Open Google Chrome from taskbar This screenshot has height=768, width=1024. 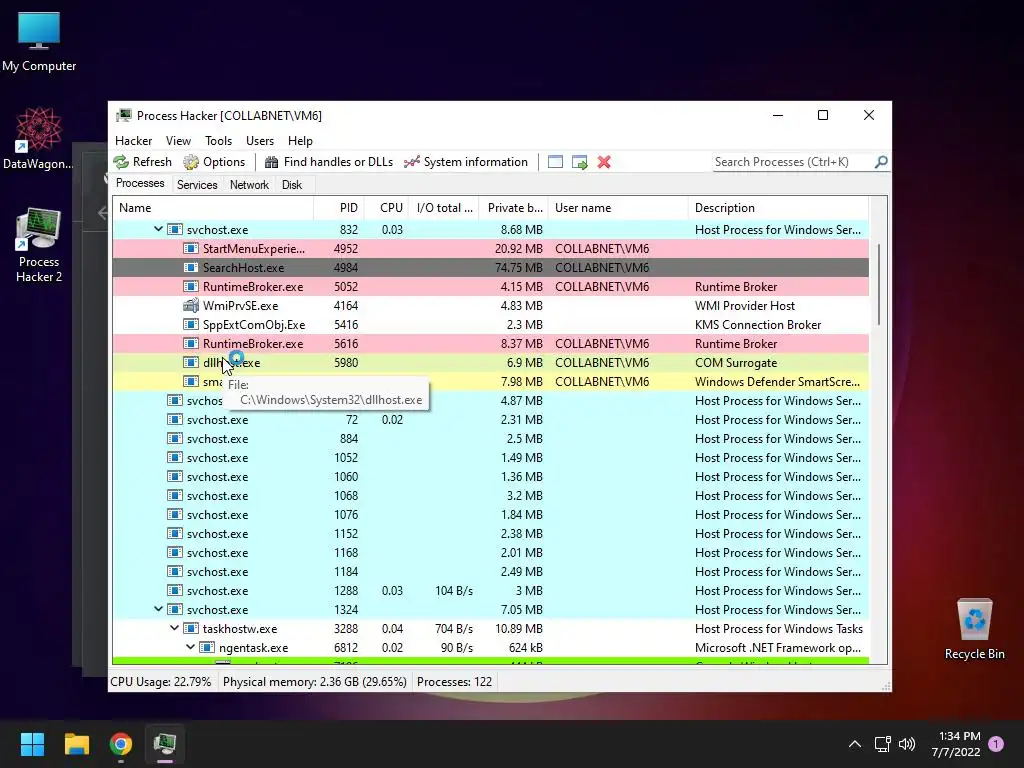click(121, 744)
